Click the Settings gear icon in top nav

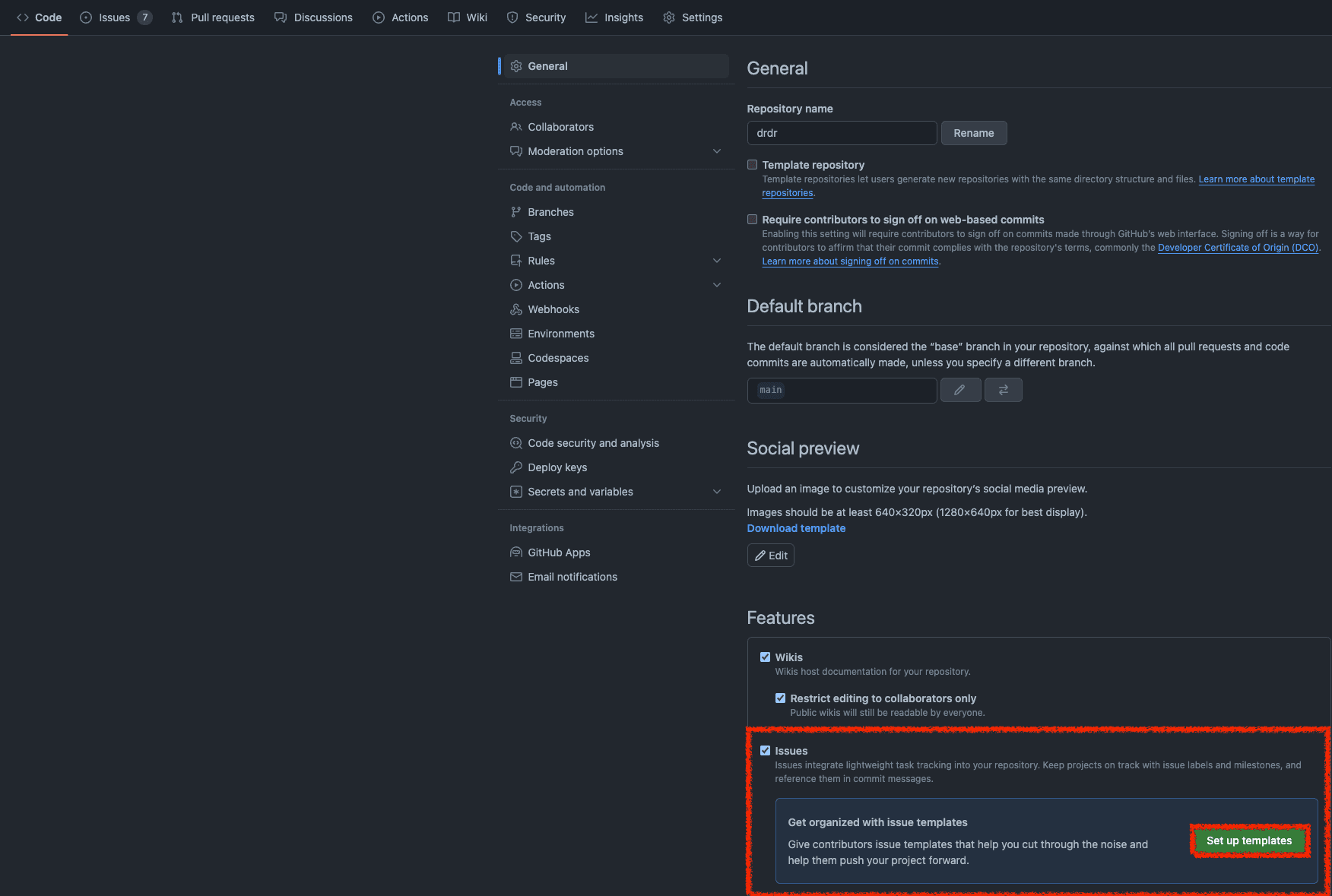point(669,17)
